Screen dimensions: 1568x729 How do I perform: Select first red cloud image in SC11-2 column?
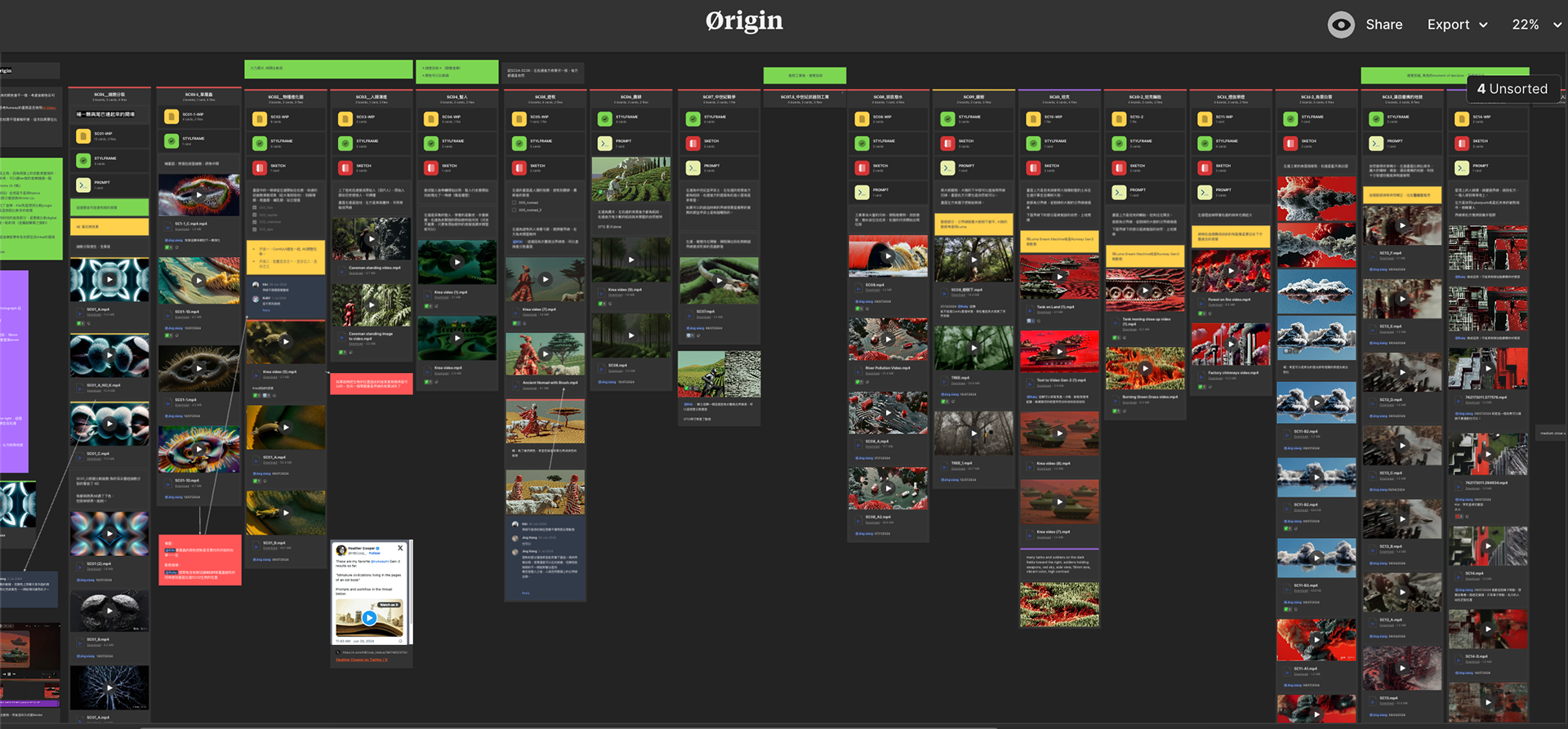[x=1316, y=199]
